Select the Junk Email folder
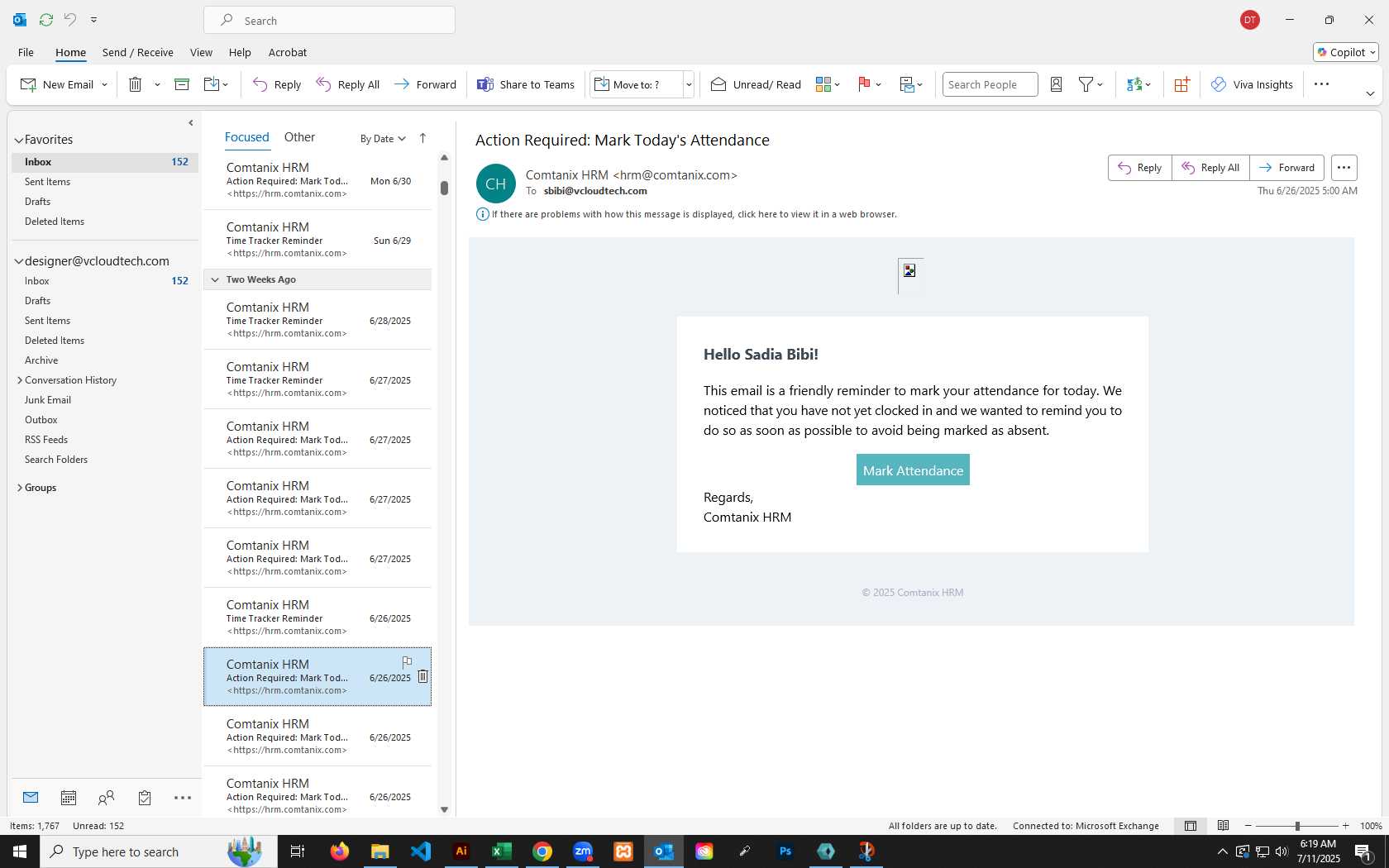 (x=48, y=400)
